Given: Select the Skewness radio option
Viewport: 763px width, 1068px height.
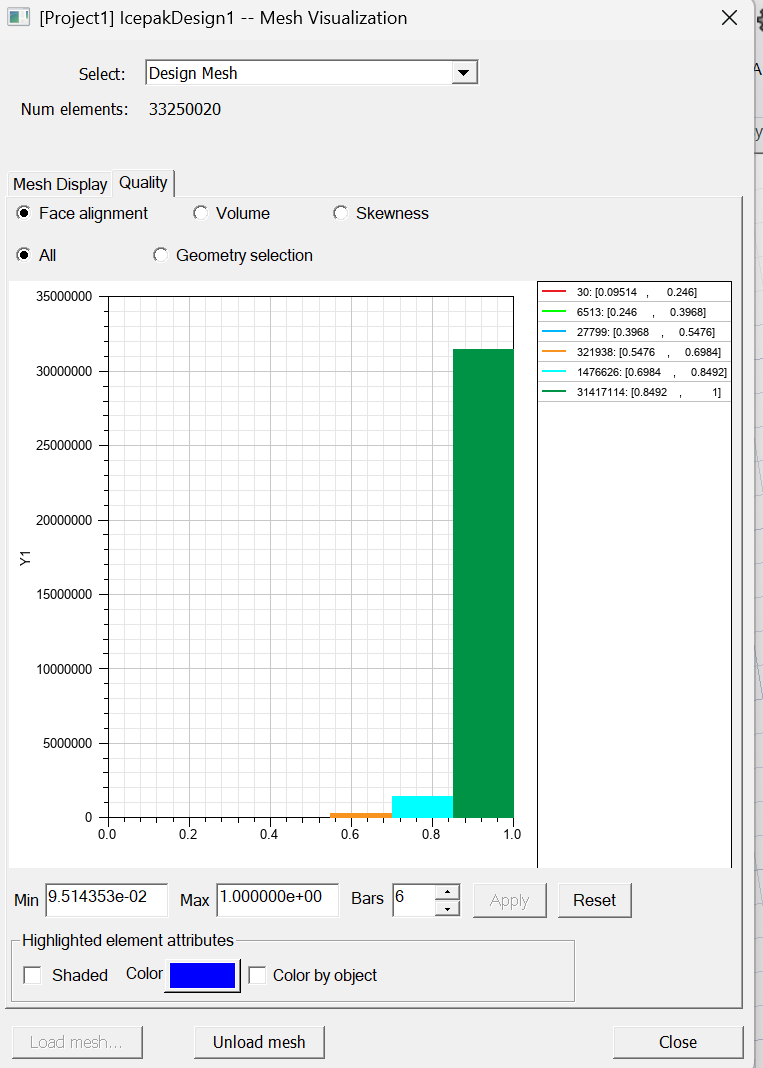Looking at the screenshot, I should 340,213.
